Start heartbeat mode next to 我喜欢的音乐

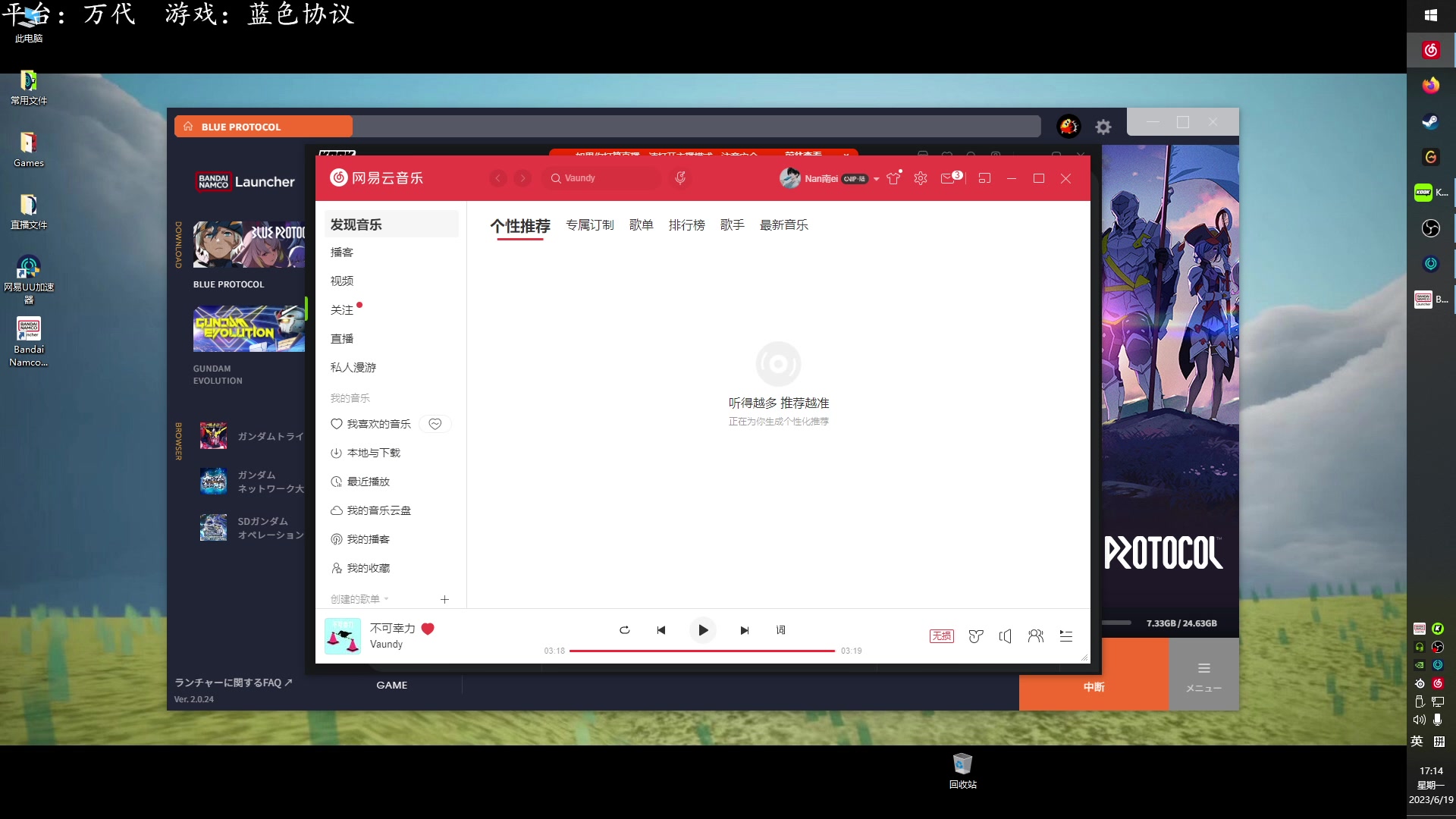[x=435, y=425]
